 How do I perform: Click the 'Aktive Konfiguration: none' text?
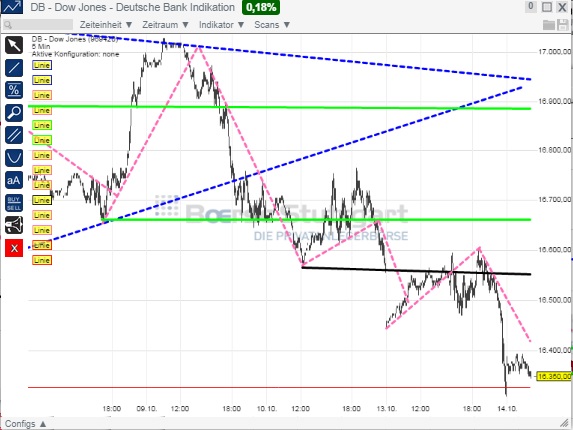pos(75,54)
